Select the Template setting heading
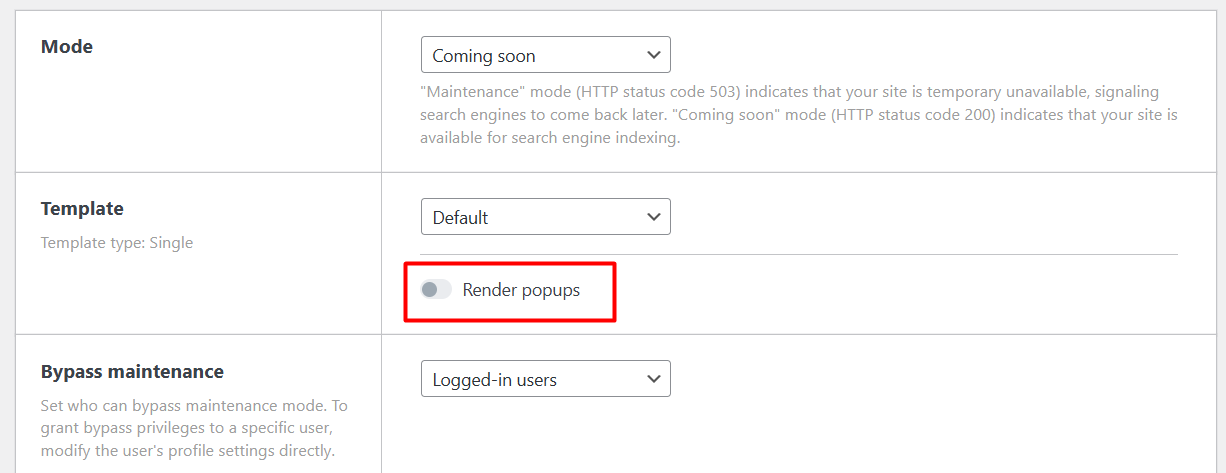 point(82,209)
